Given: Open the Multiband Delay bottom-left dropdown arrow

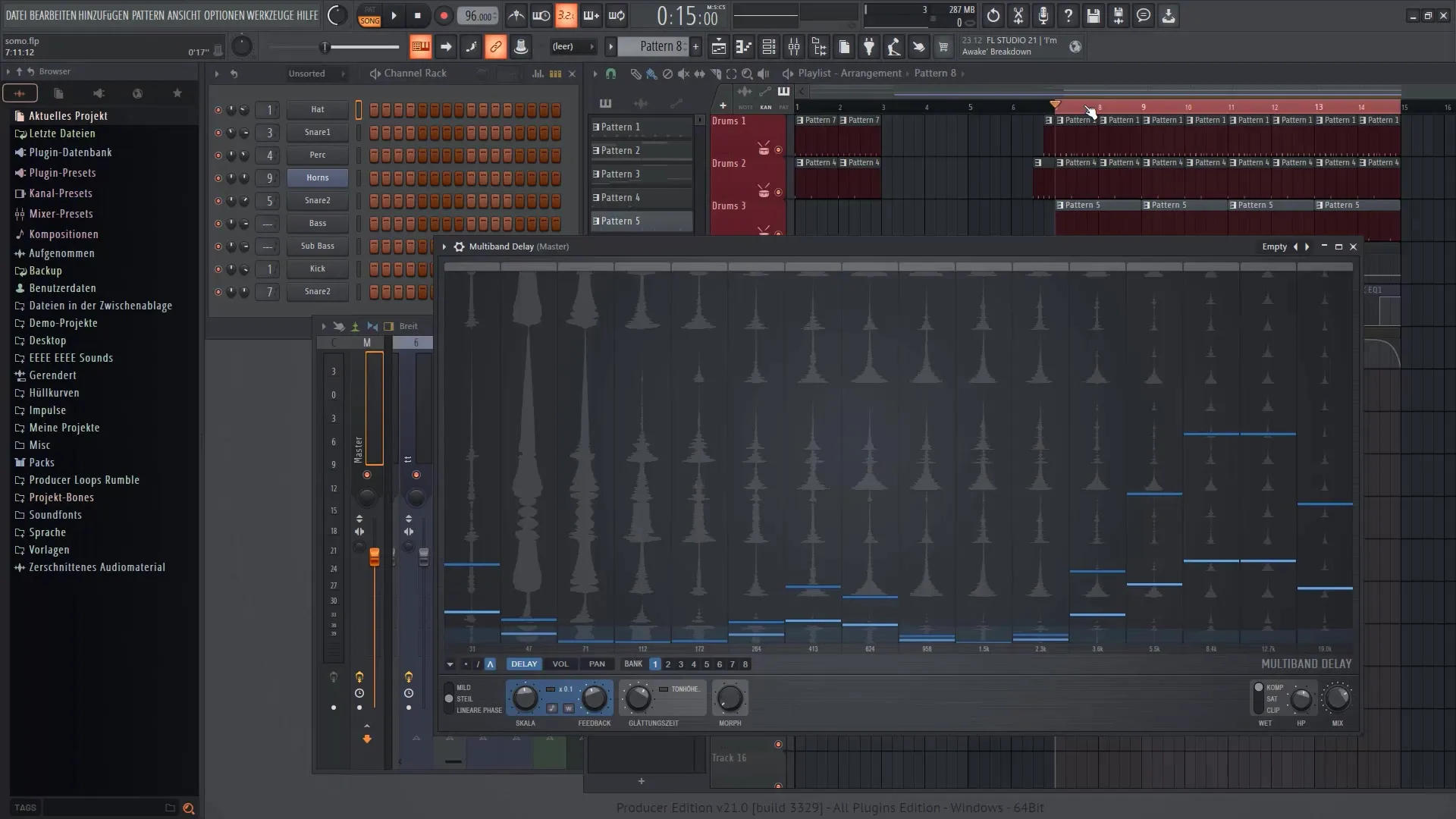Looking at the screenshot, I should click(450, 664).
